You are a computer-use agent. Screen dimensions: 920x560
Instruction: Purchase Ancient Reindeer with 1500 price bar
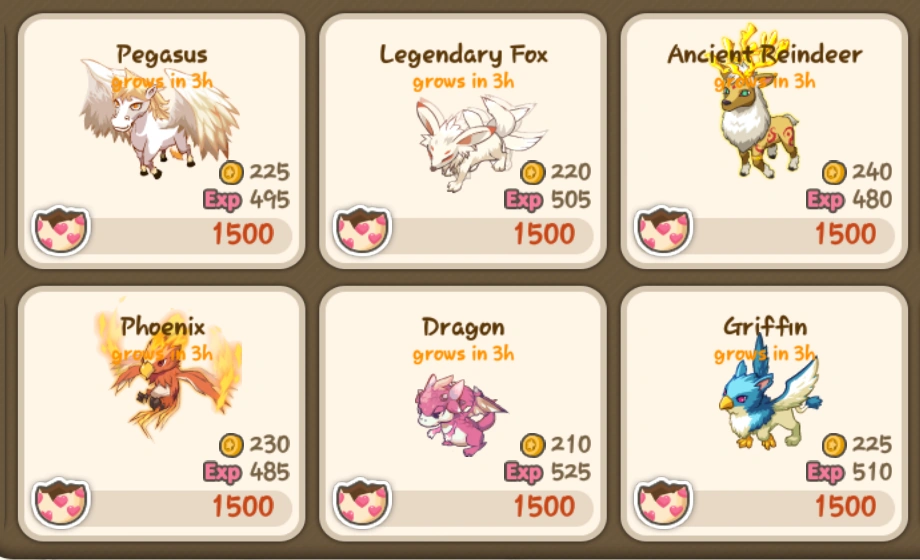[x=779, y=235]
